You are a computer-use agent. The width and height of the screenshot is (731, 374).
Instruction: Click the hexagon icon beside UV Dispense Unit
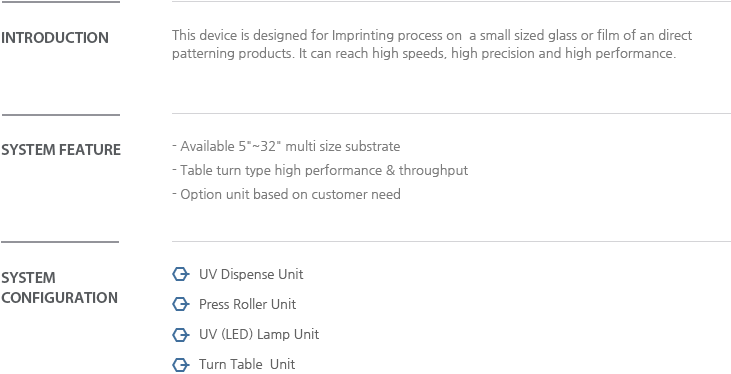(180, 274)
